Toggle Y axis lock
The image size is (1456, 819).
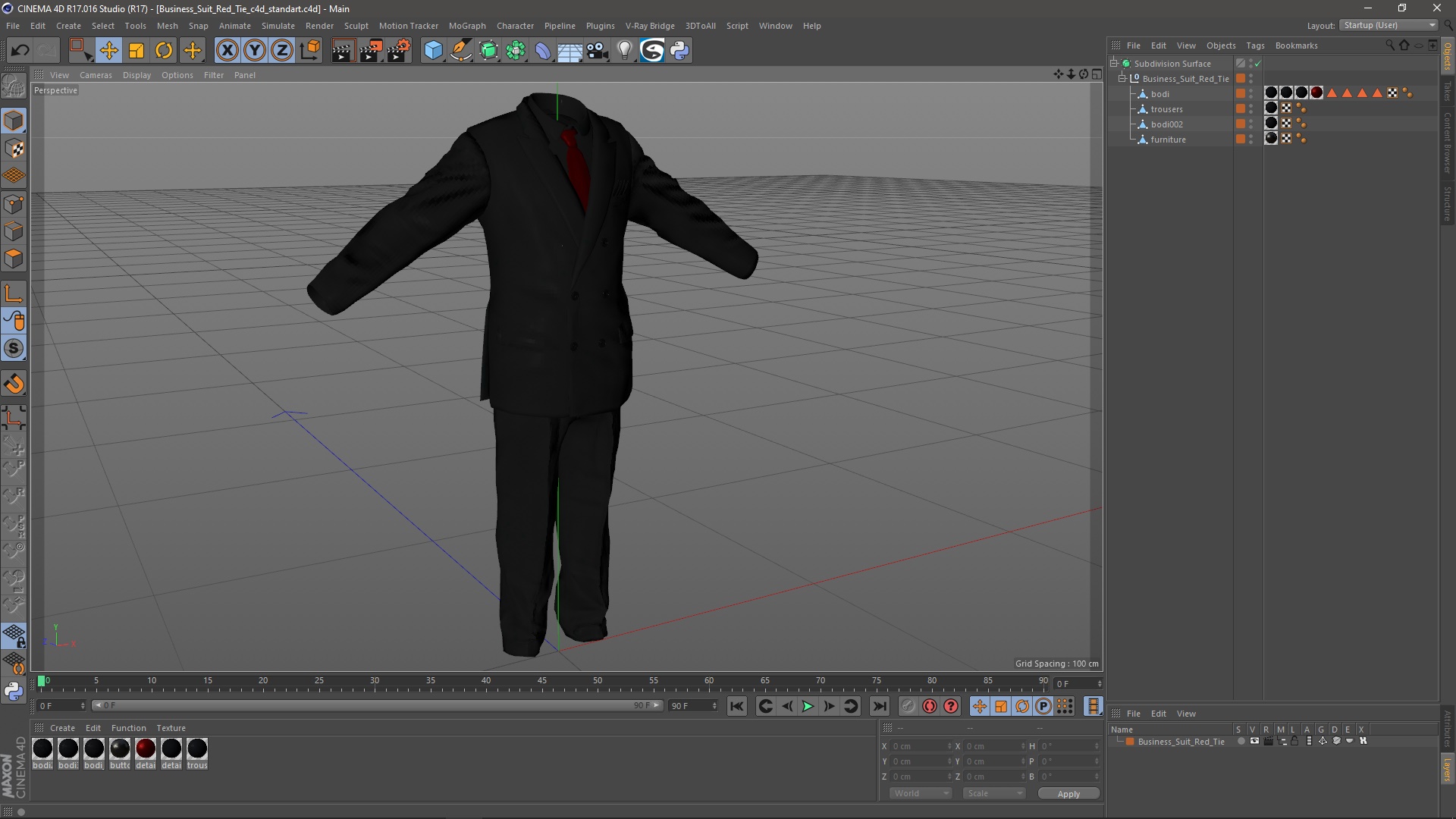click(255, 51)
